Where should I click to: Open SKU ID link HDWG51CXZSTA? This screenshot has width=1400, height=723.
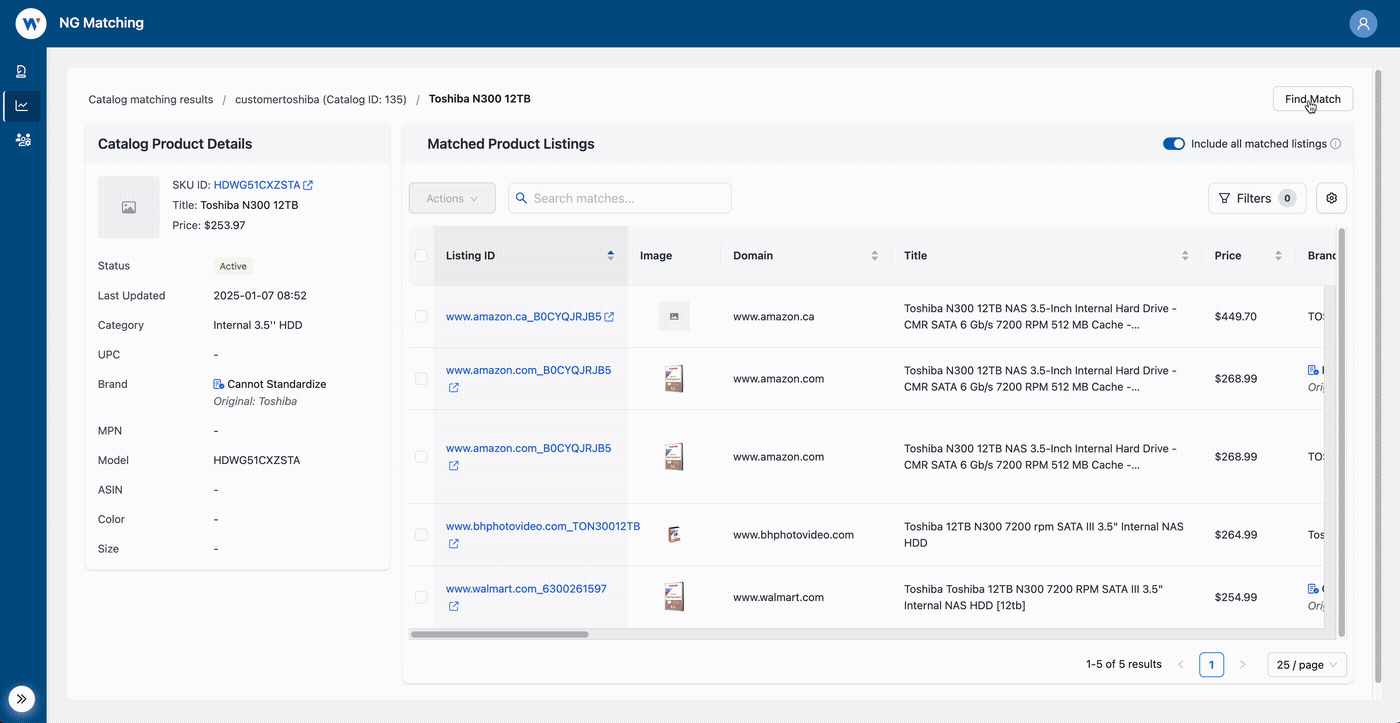coord(257,185)
